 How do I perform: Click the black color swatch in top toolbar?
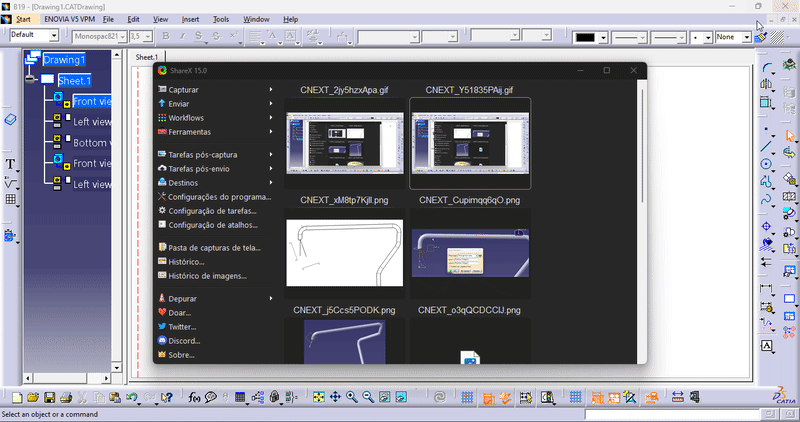586,38
